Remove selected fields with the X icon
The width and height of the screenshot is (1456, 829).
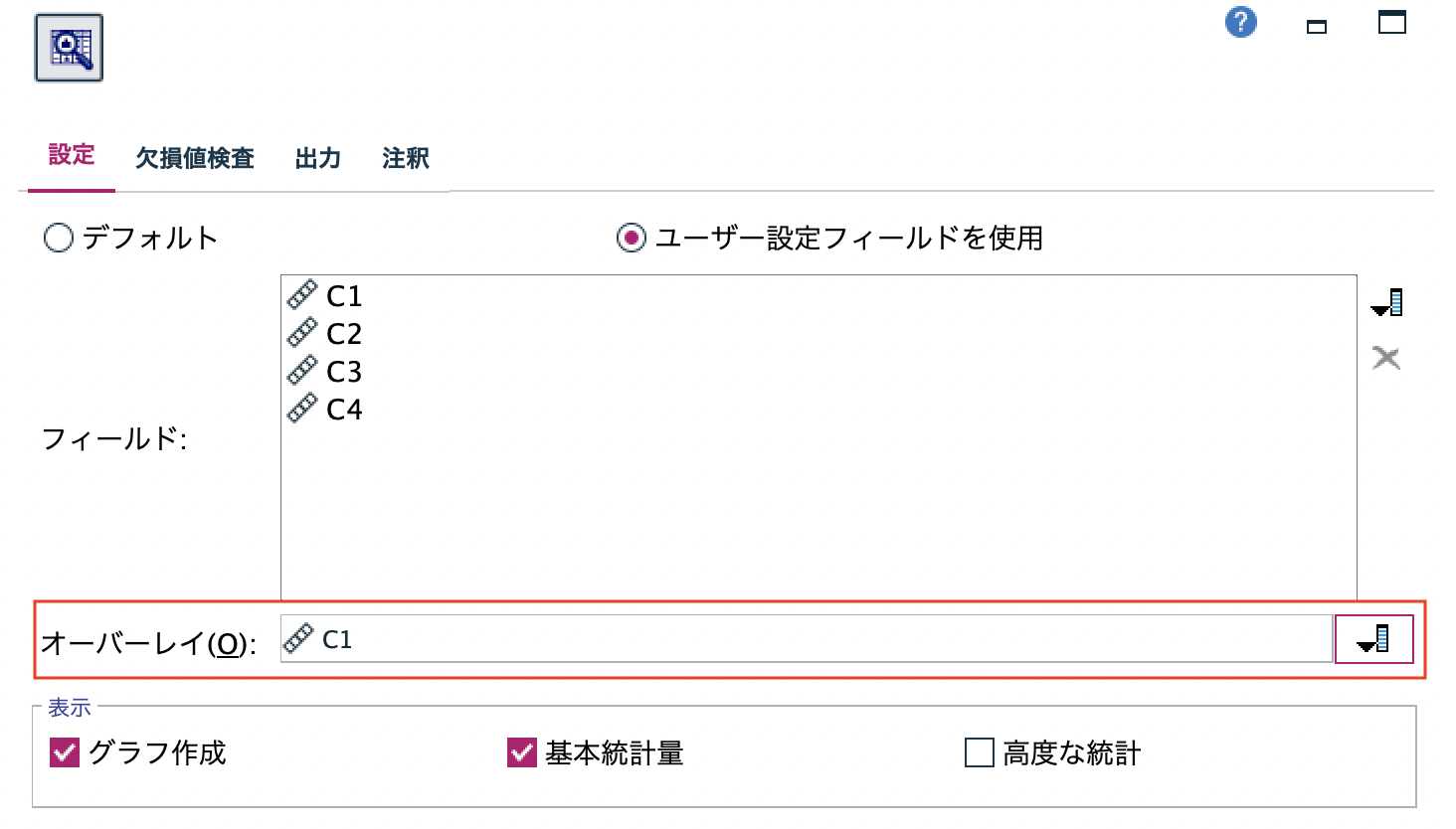[x=1385, y=357]
